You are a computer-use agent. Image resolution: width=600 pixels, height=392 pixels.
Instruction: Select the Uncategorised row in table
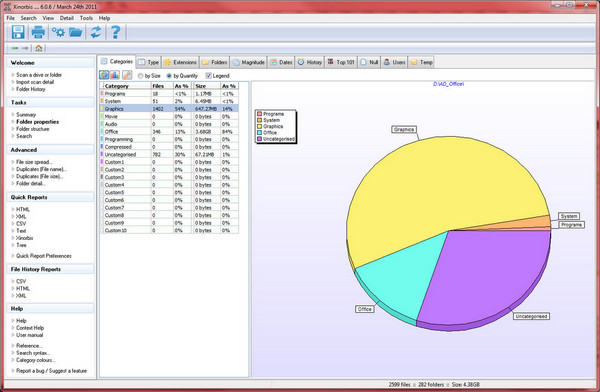click(x=169, y=154)
